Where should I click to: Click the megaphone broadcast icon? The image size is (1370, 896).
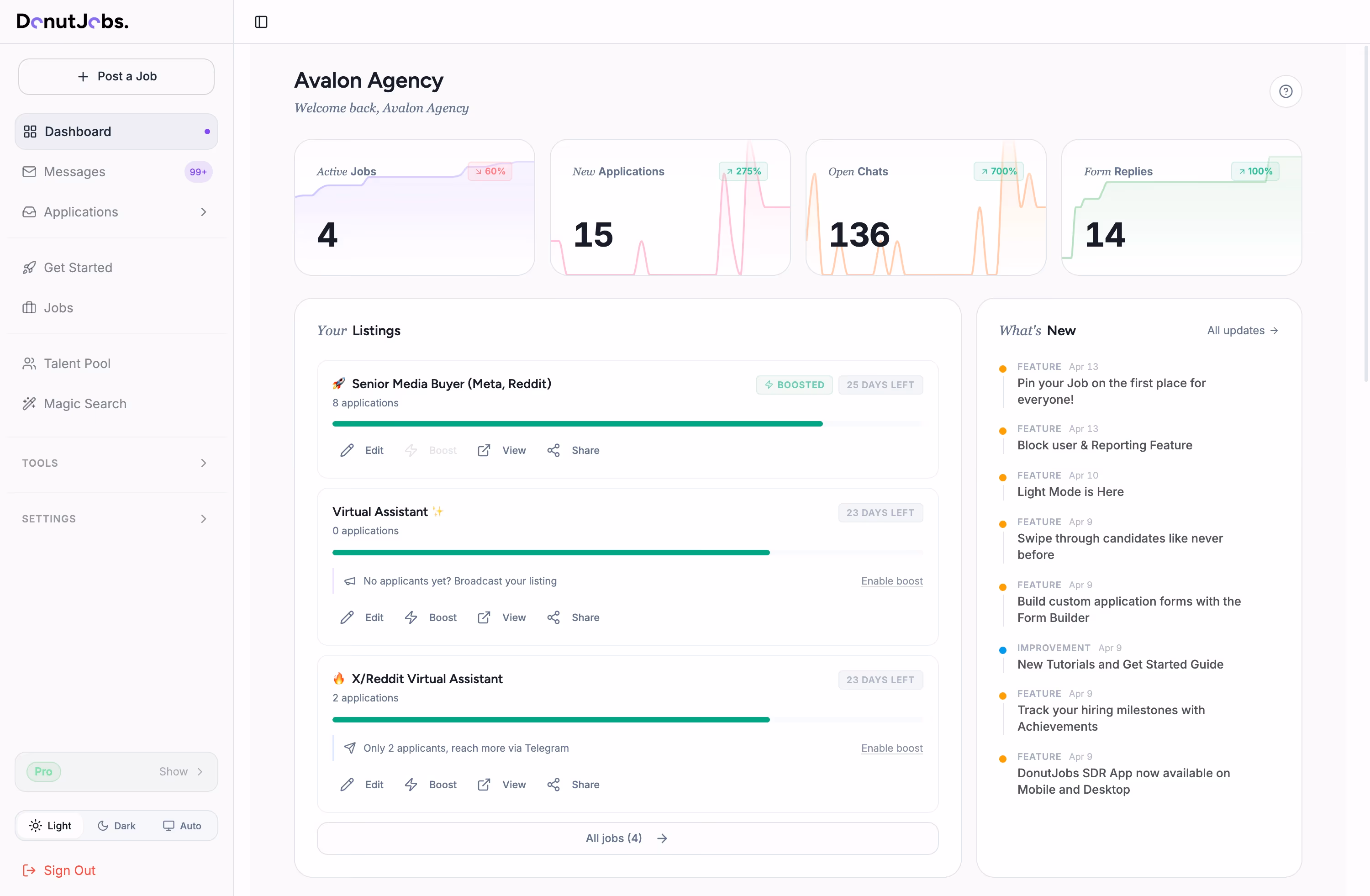coord(349,581)
